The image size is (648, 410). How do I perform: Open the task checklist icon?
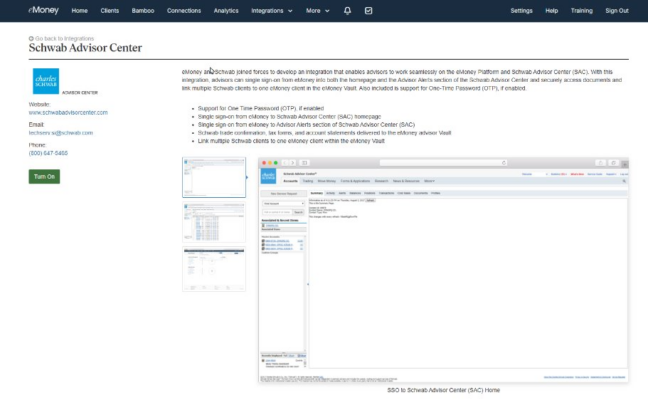click(x=368, y=11)
